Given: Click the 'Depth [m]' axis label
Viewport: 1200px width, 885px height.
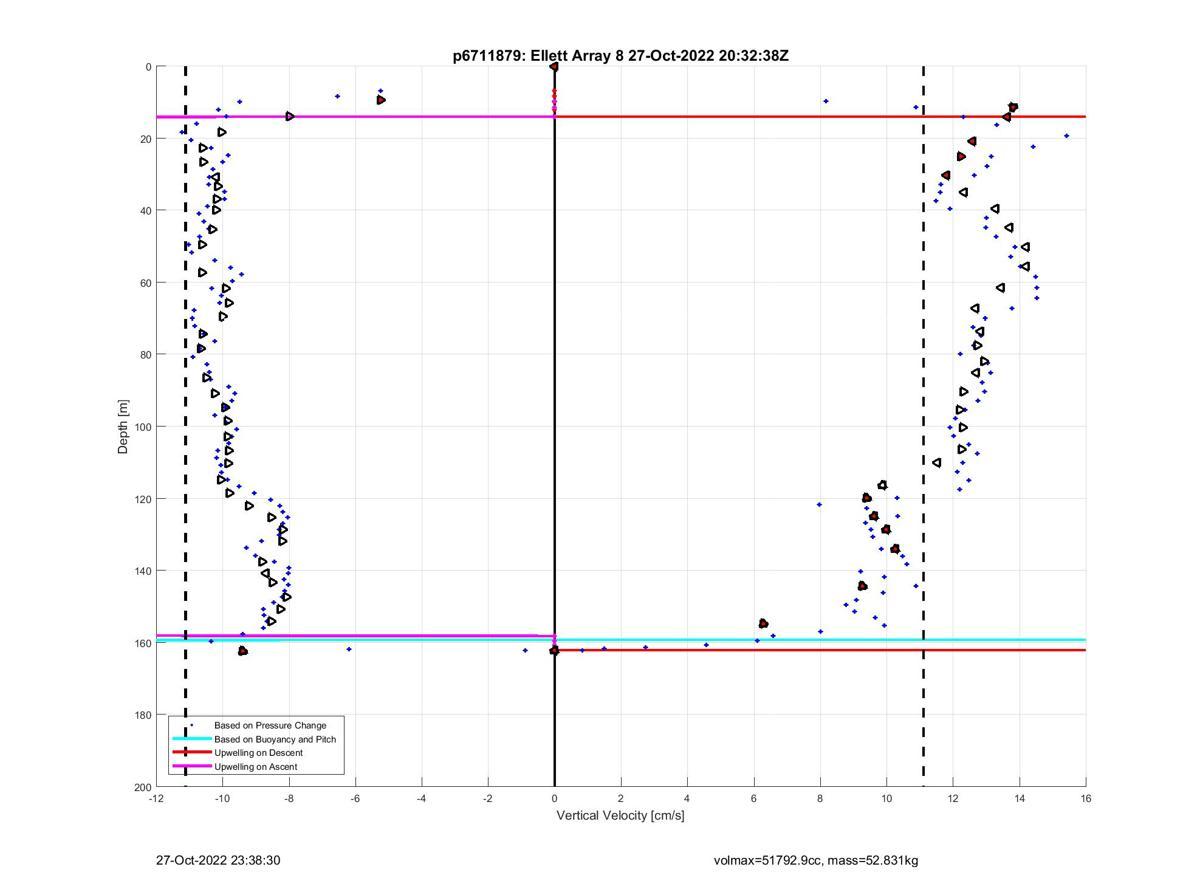Looking at the screenshot, I should click(x=124, y=426).
